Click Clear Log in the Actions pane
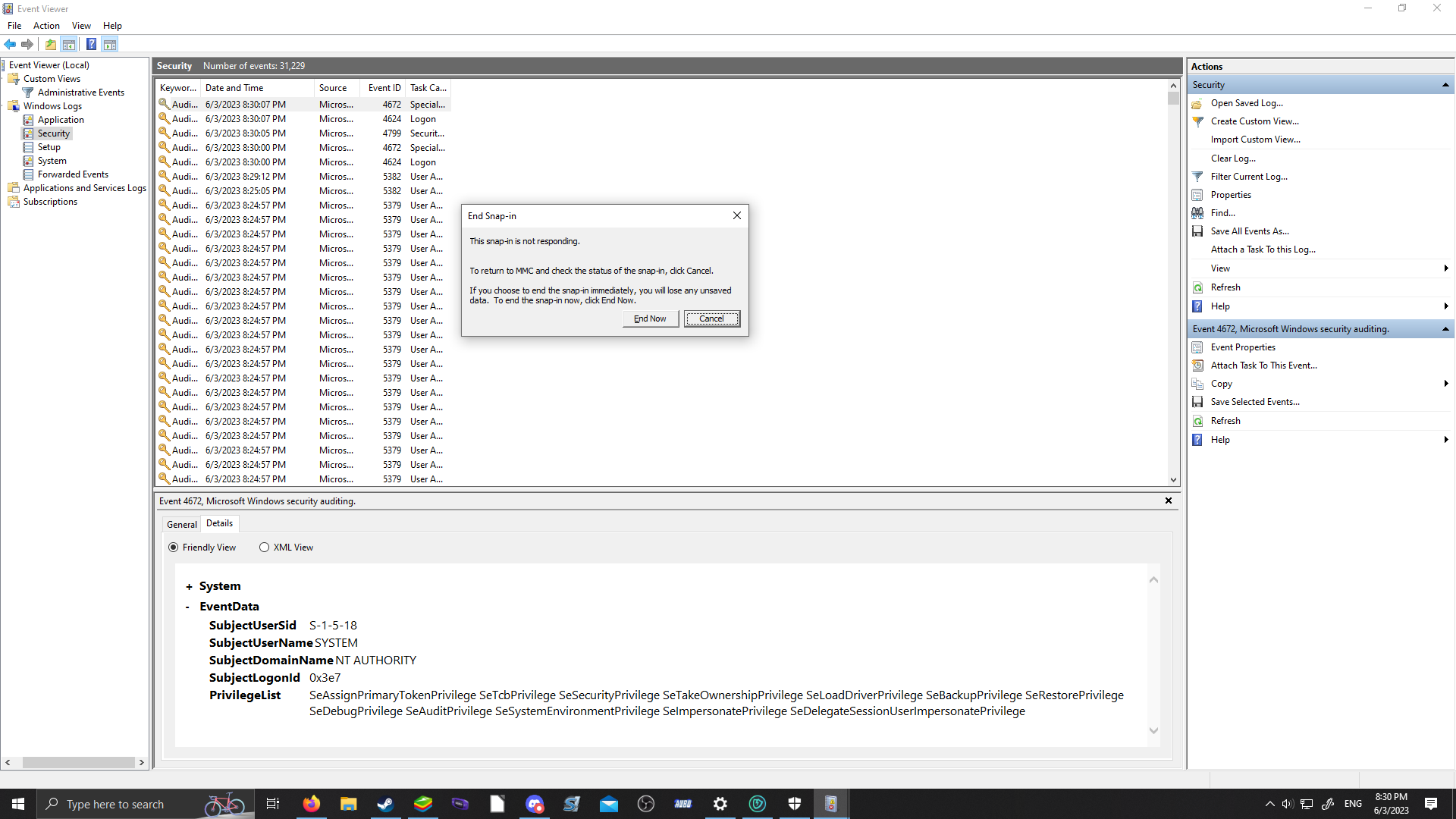Image resolution: width=1456 pixels, height=819 pixels. [x=1233, y=158]
